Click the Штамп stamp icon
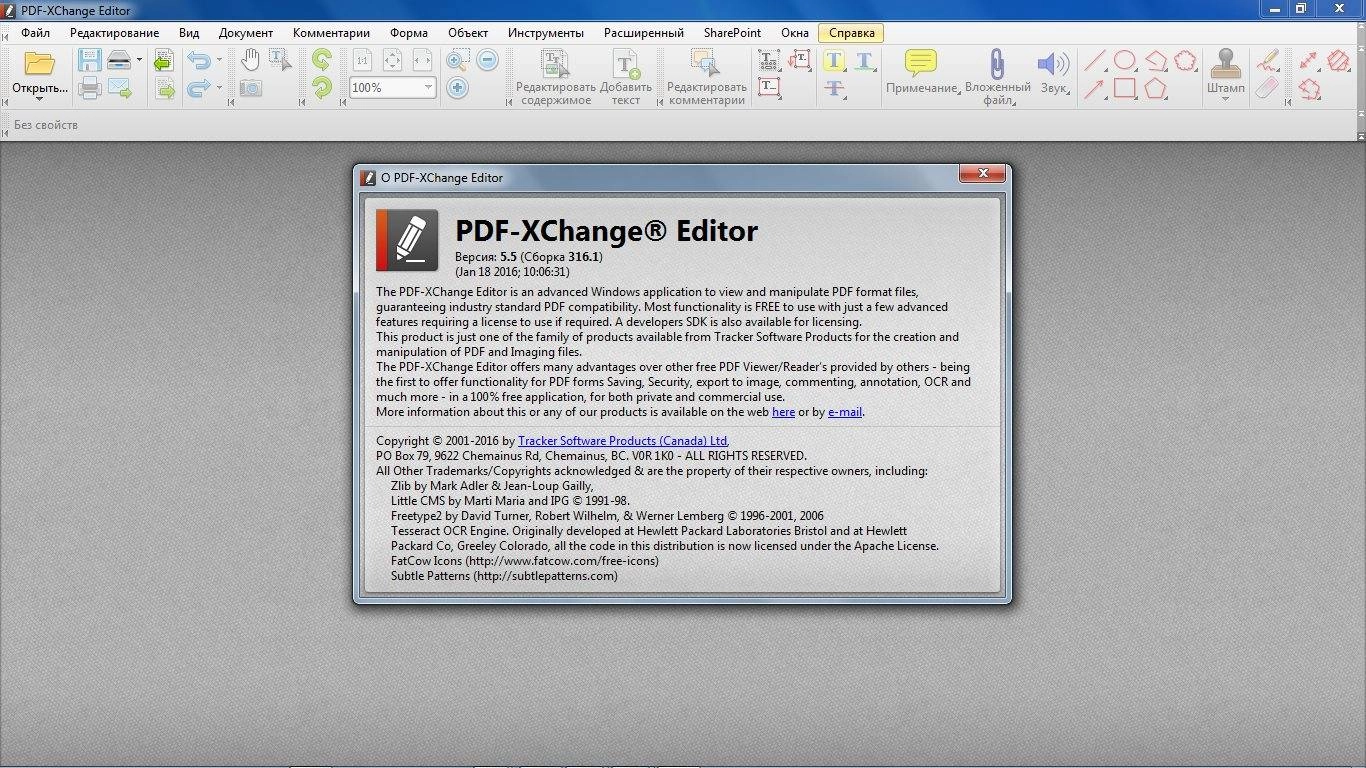This screenshot has height=768, width=1366. coord(1226,63)
